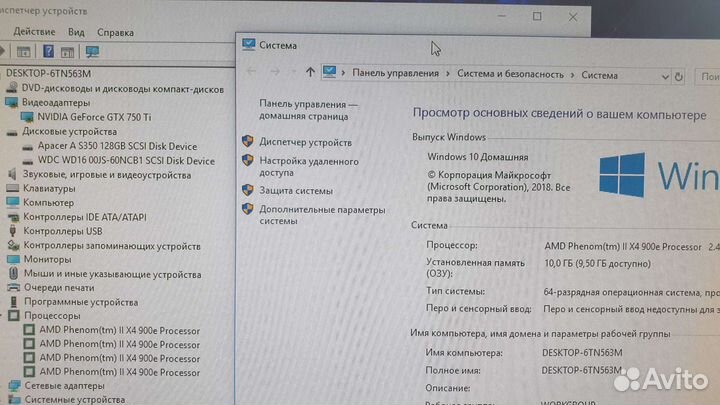Click the search field in System window

[708, 77]
